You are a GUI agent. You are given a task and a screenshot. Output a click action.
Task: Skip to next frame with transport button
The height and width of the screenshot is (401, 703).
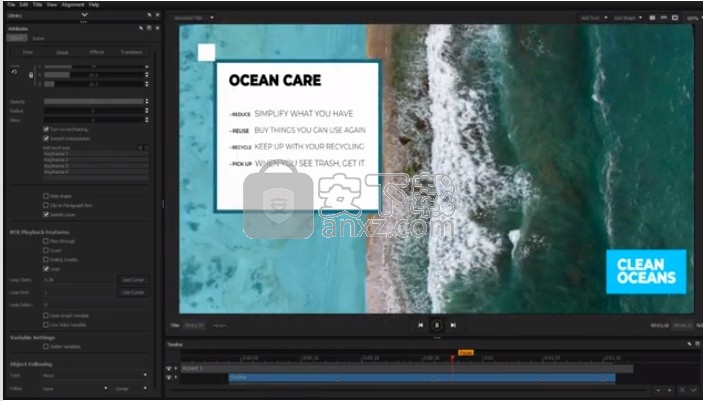tap(453, 325)
